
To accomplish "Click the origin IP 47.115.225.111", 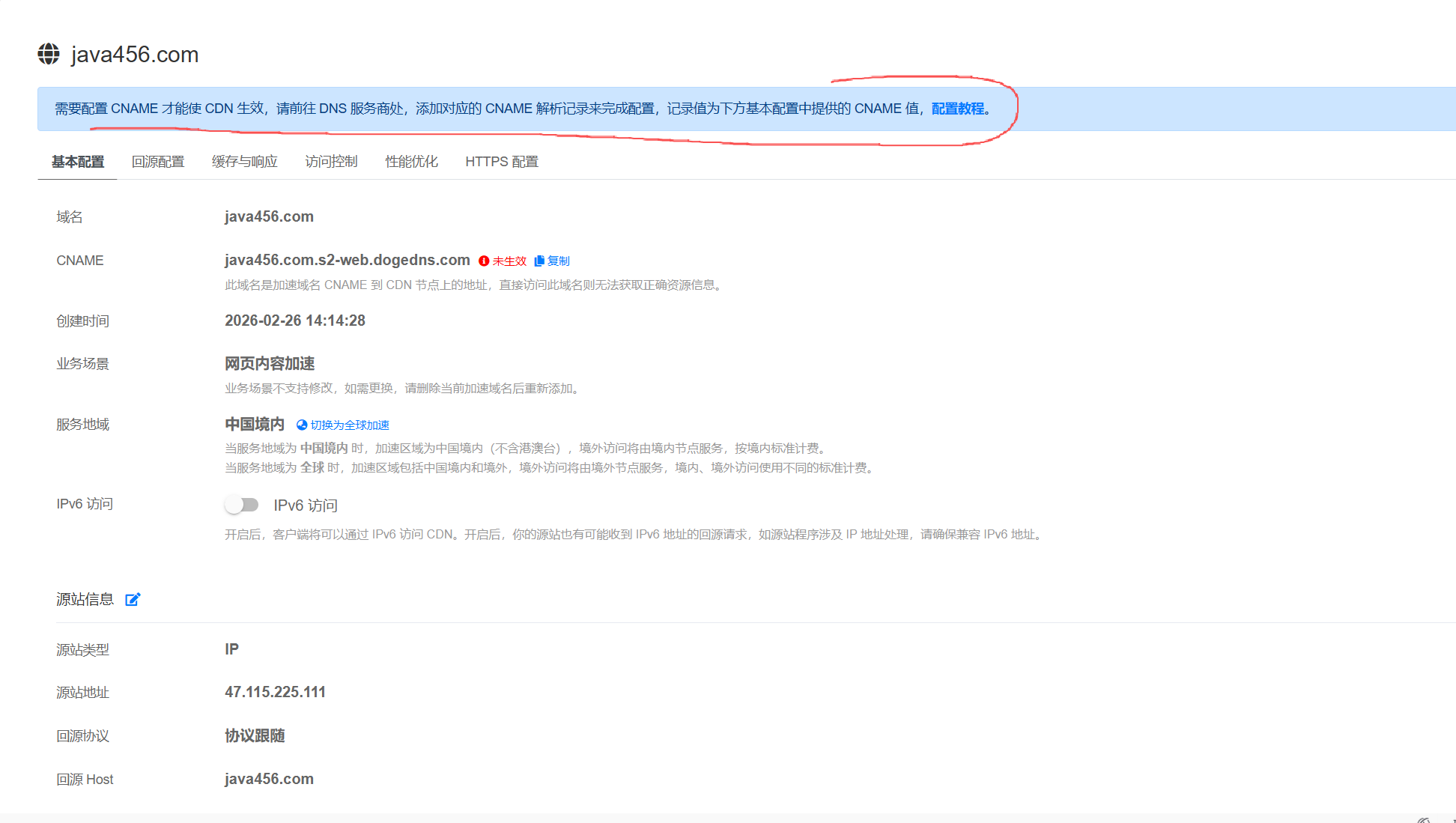I will pyautogui.click(x=275, y=691).
